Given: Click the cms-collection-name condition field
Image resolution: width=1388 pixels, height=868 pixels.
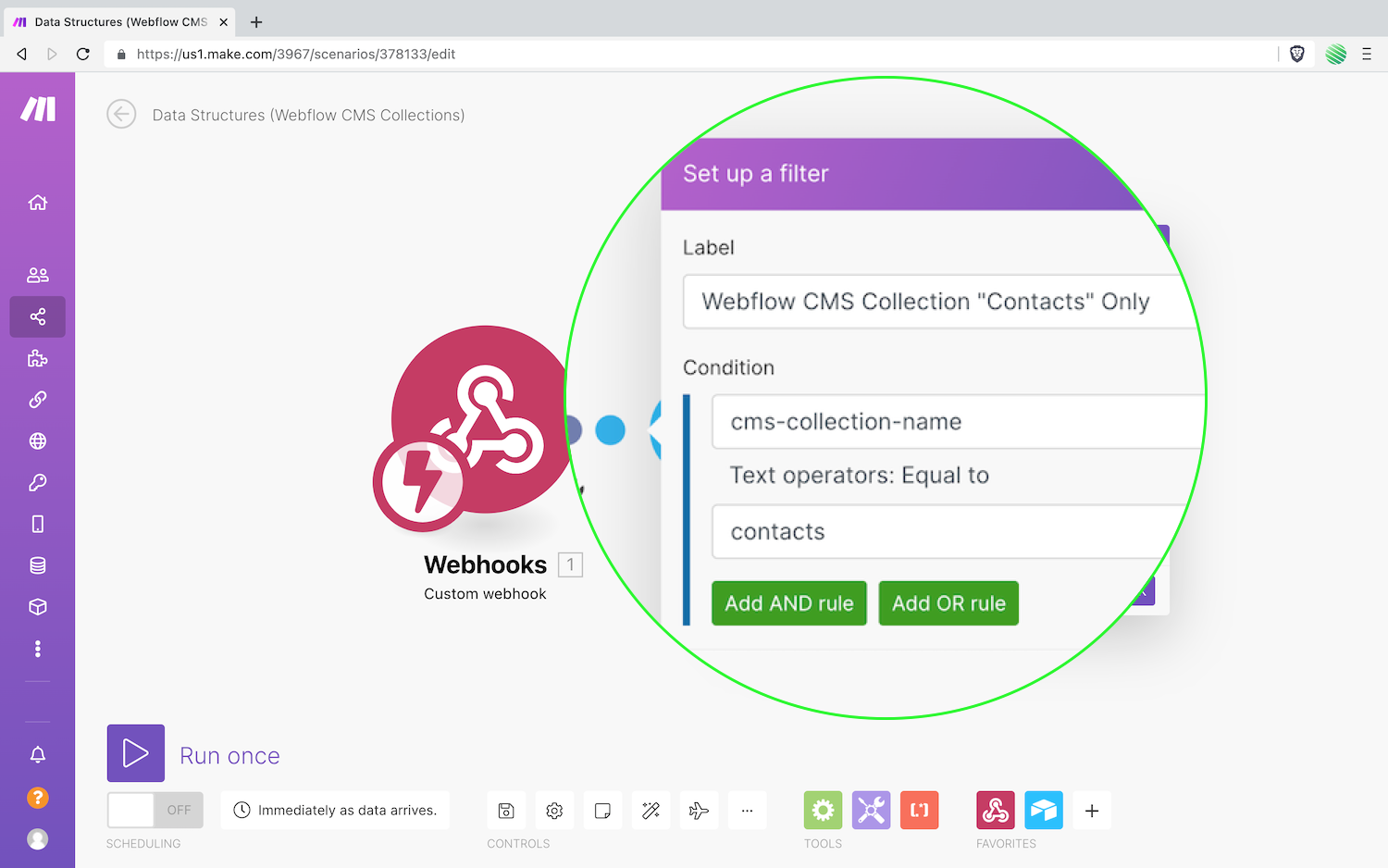Looking at the screenshot, I should coord(959,422).
